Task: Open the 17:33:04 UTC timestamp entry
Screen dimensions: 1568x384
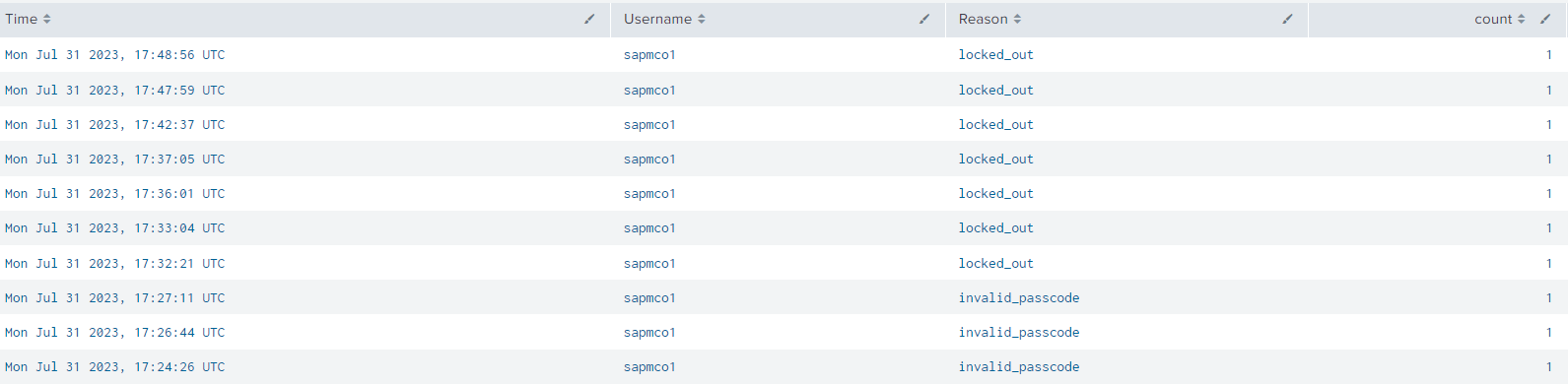Action: [115, 227]
